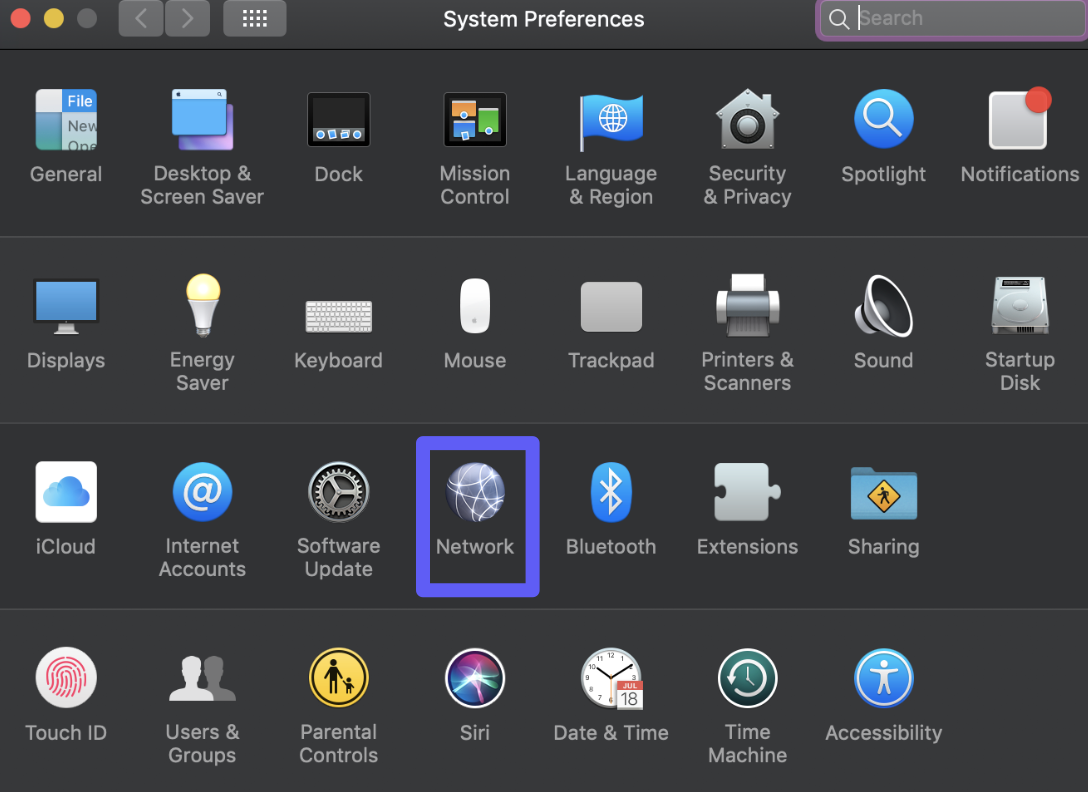Open Bluetooth settings
1088x792 pixels.
click(x=611, y=493)
